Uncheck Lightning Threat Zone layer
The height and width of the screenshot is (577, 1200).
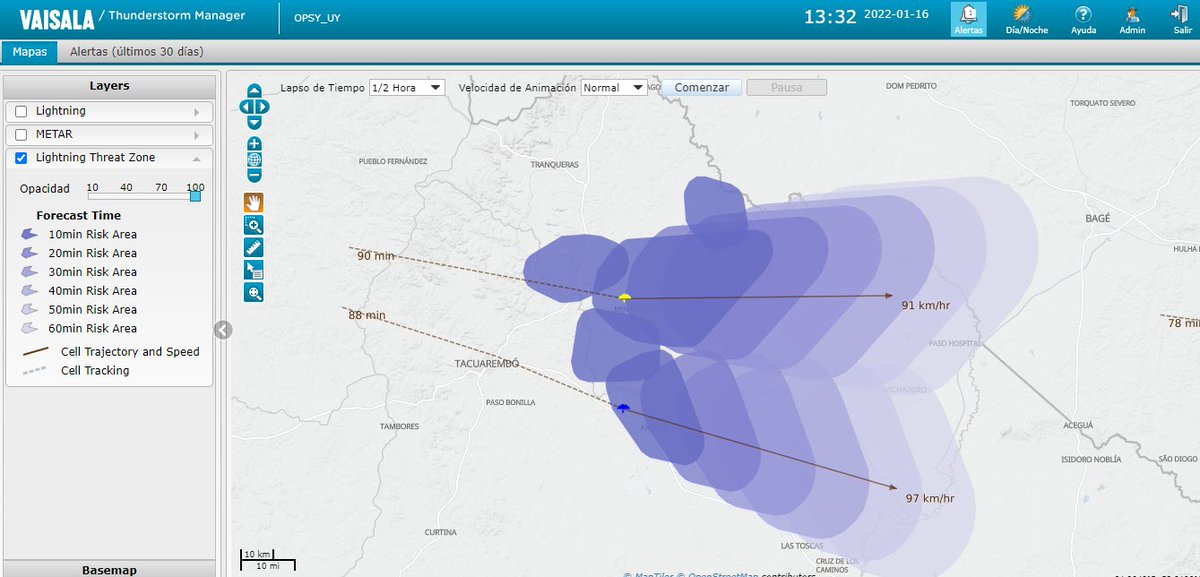[21, 158]
